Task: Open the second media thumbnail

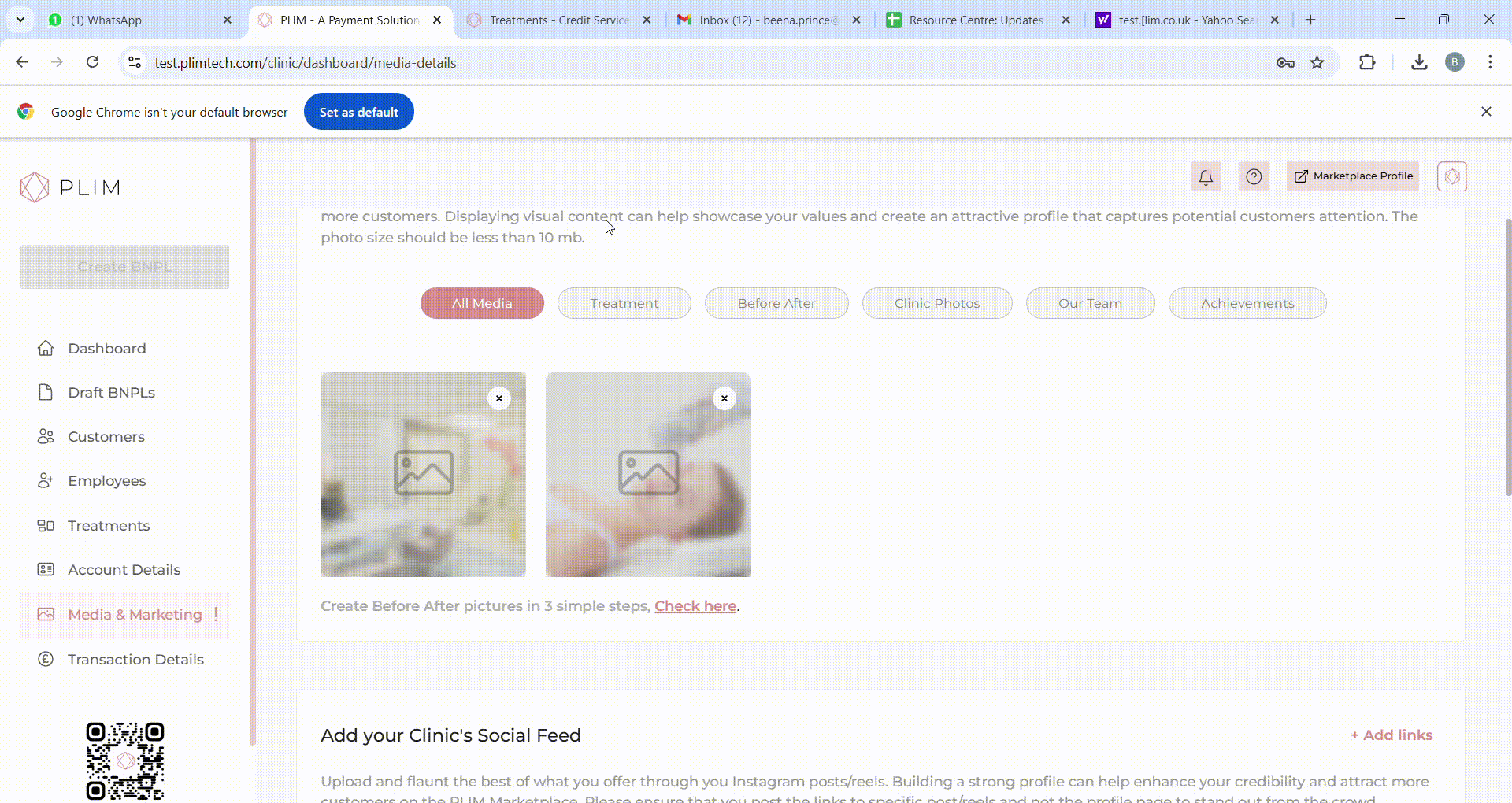Action: point(648,474)
